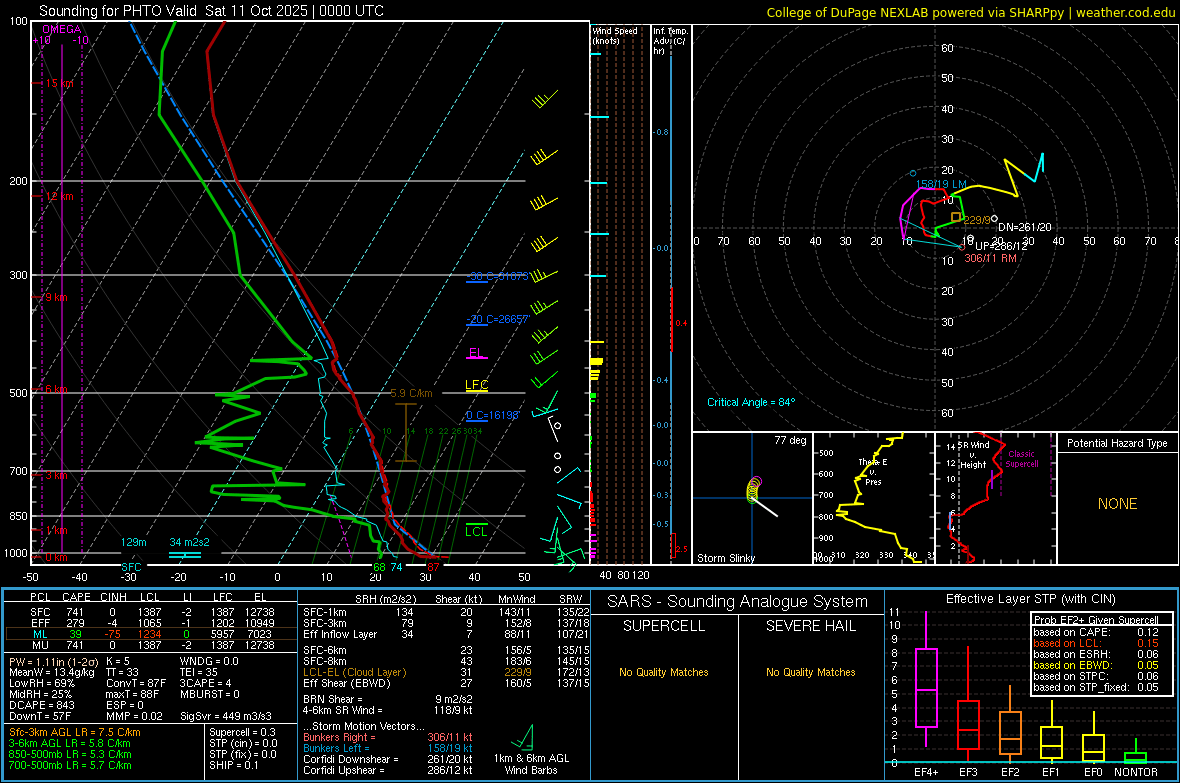1180x783 pixels.
Task: Click the cyan '34 m2s2' label
Action: click(190, 542)
